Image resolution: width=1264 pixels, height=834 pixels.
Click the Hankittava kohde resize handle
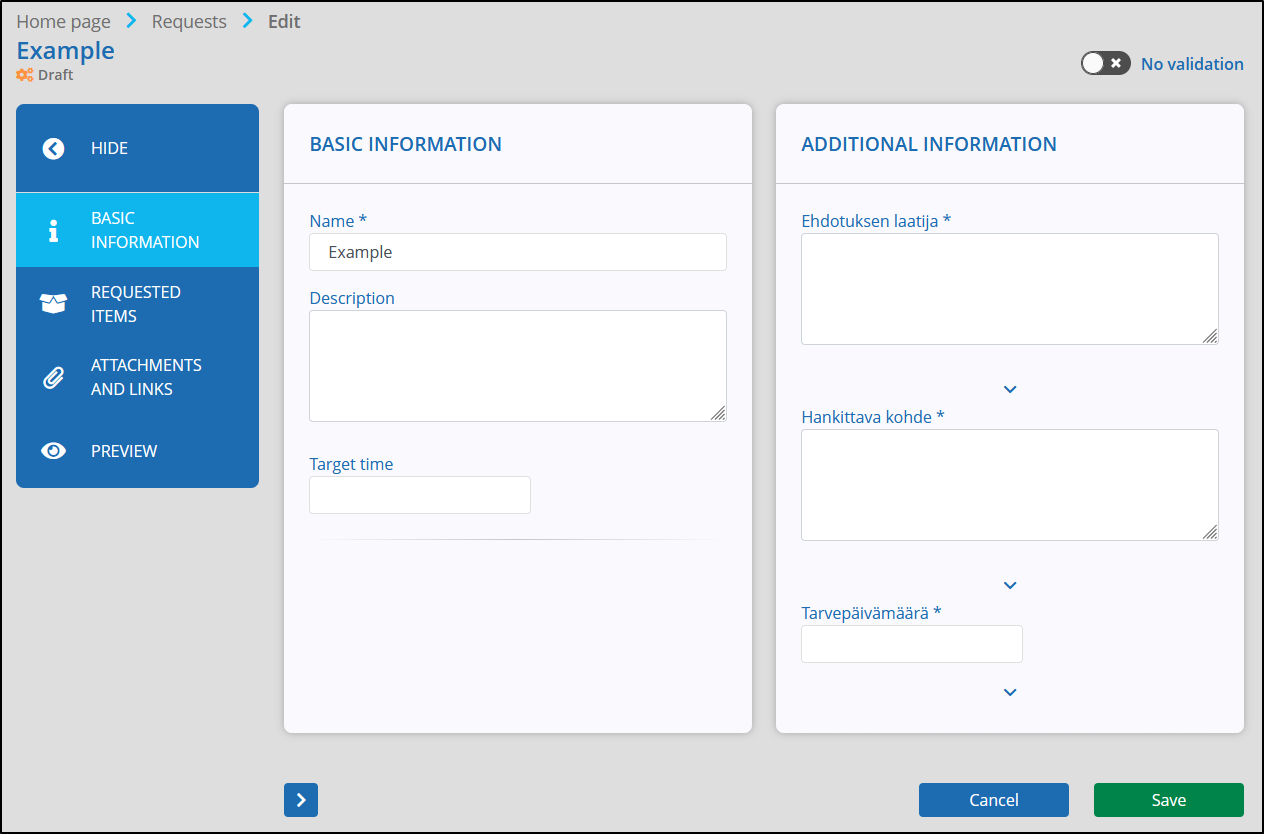pos(1210,532)
